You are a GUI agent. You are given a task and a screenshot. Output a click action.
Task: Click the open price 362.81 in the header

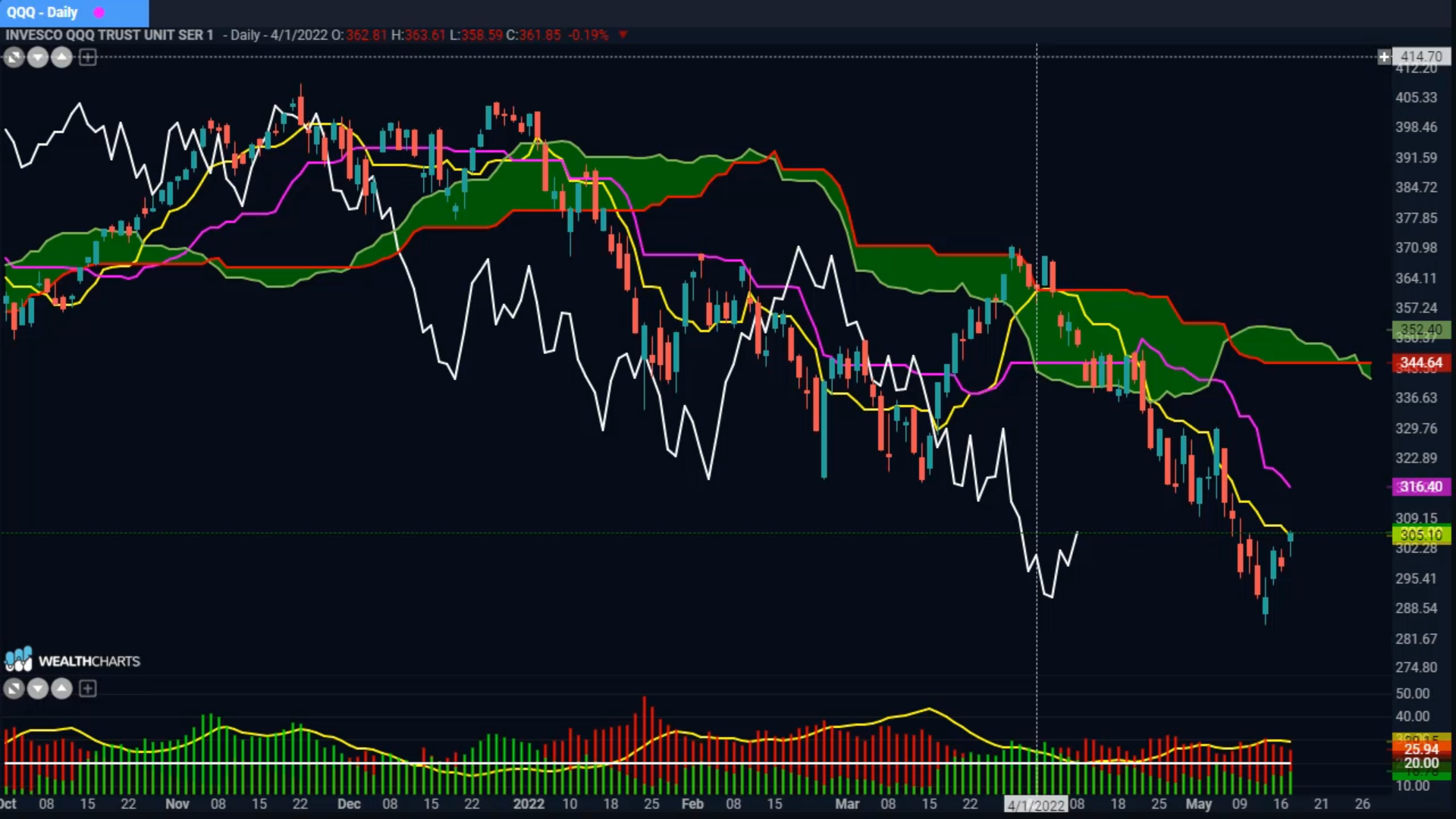pos(366,35)
